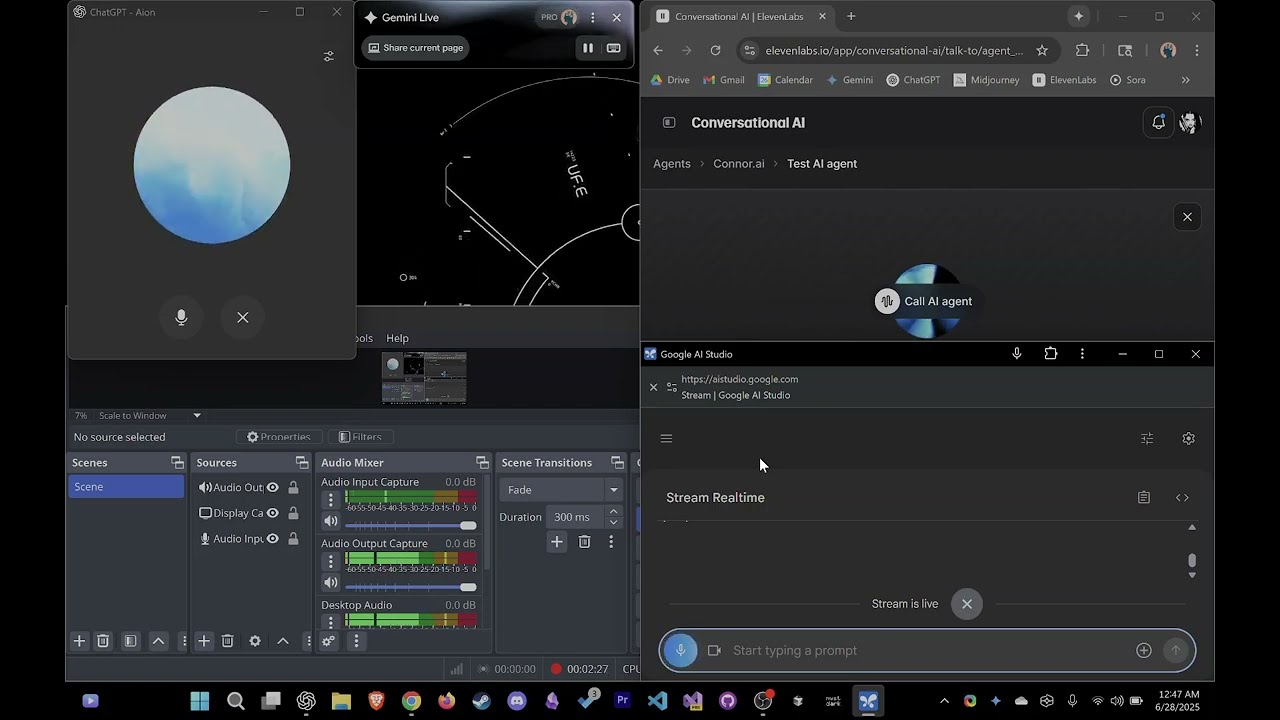The width and height of the screenshot is (1280, 720).
Task: Open the Sora bookmark
Action: click(x=1127, y=80)
